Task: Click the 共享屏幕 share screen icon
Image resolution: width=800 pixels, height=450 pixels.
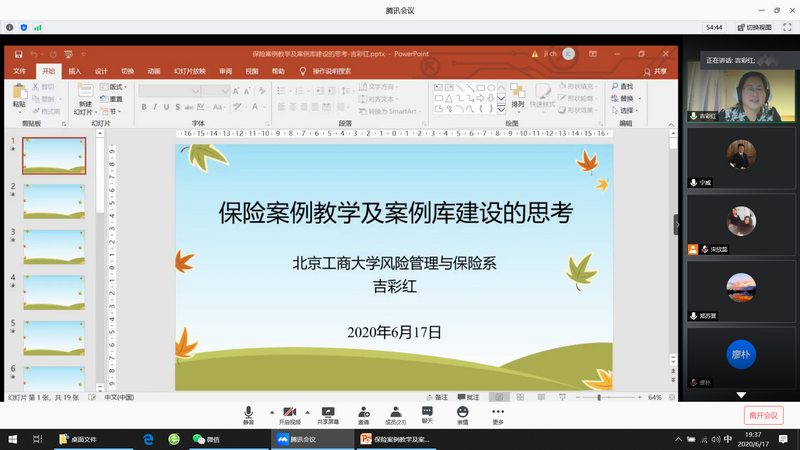Action: pos(327,414)
